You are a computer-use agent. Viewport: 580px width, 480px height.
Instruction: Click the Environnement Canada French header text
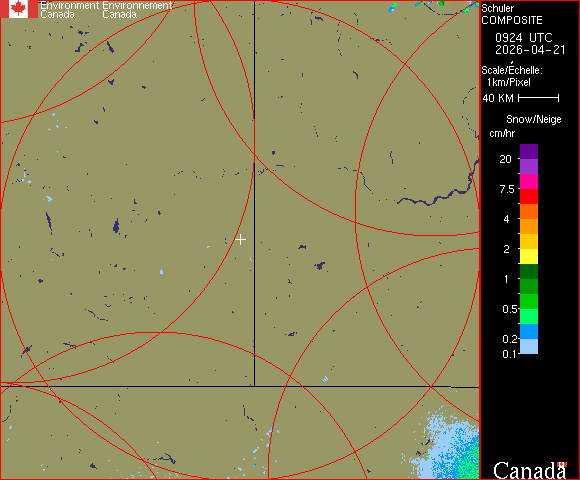[x=137, y=10]
